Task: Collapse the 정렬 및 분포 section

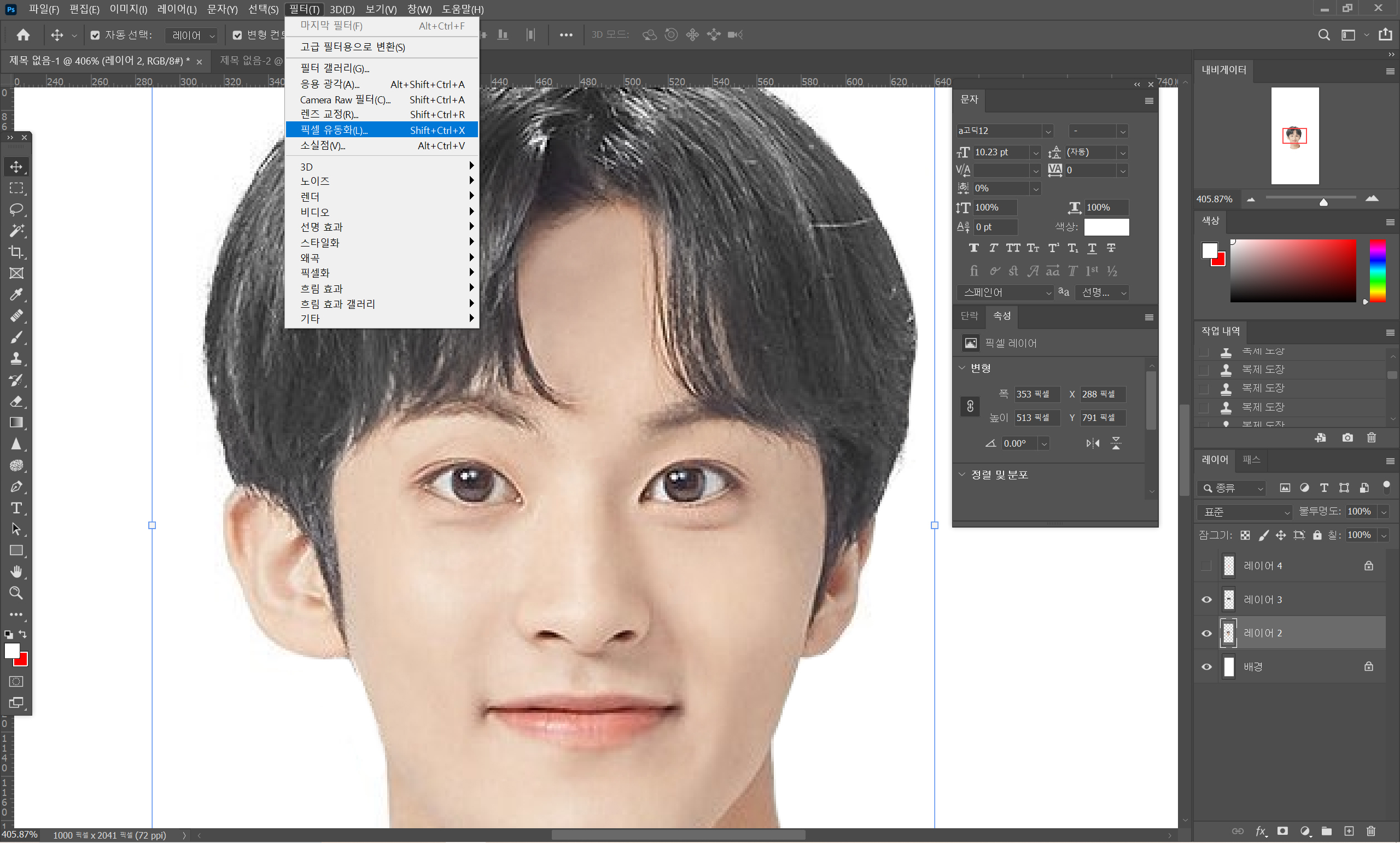Action: coord(961,475)
